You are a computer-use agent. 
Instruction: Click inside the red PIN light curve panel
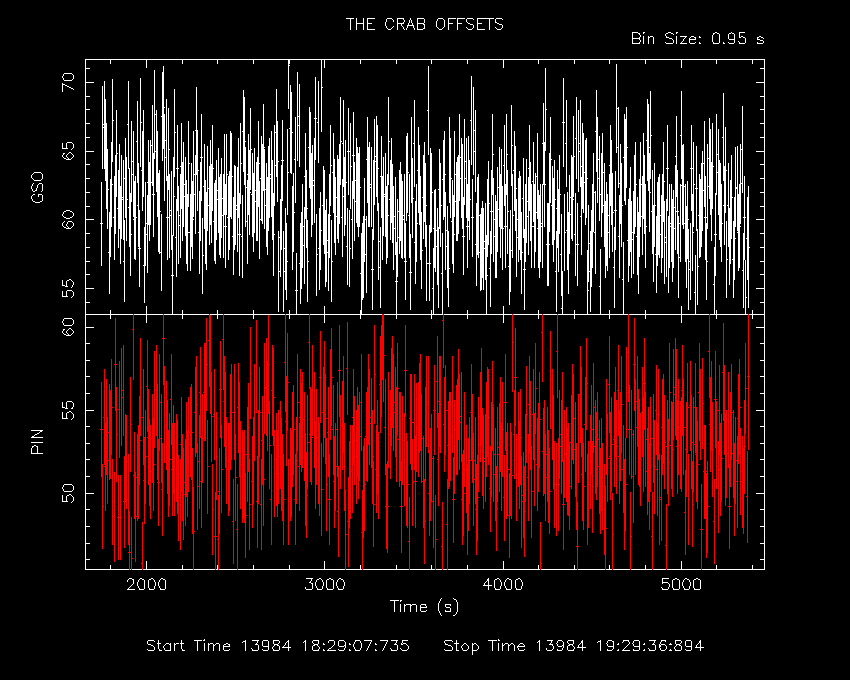click(x=424, y=441)
